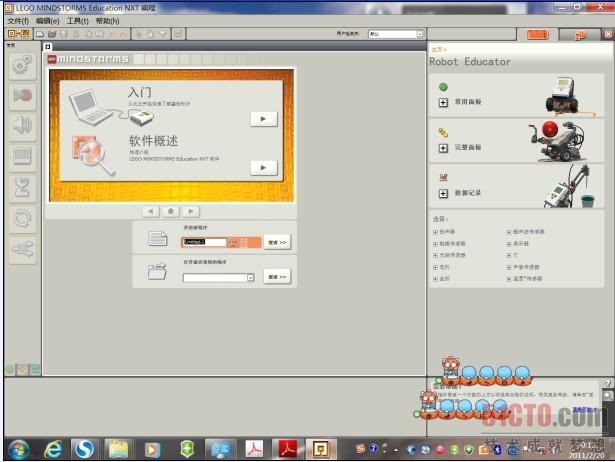Click the new program name input field
Screen dimensions: 615x462
point(204,242)
